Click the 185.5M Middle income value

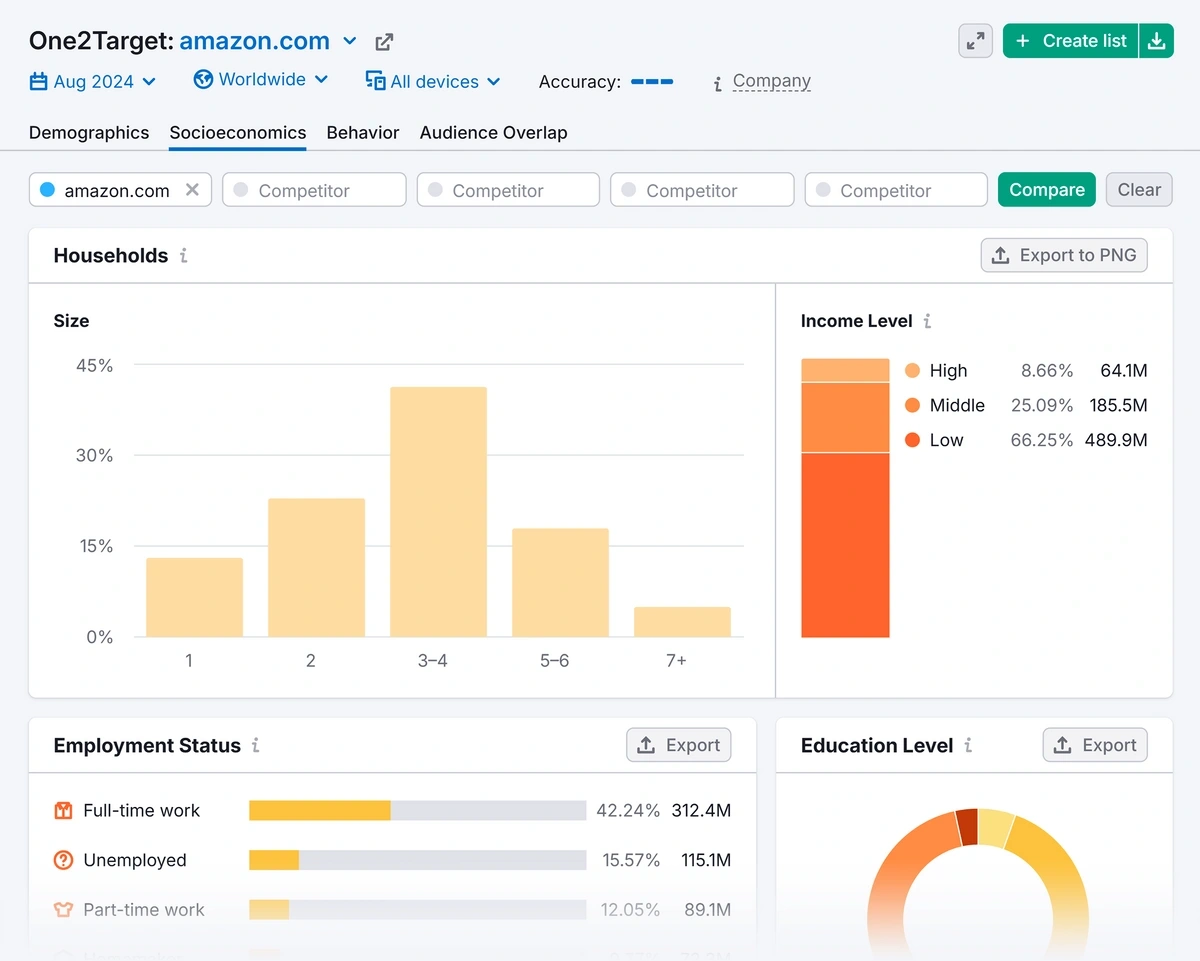coord(1118,405)
